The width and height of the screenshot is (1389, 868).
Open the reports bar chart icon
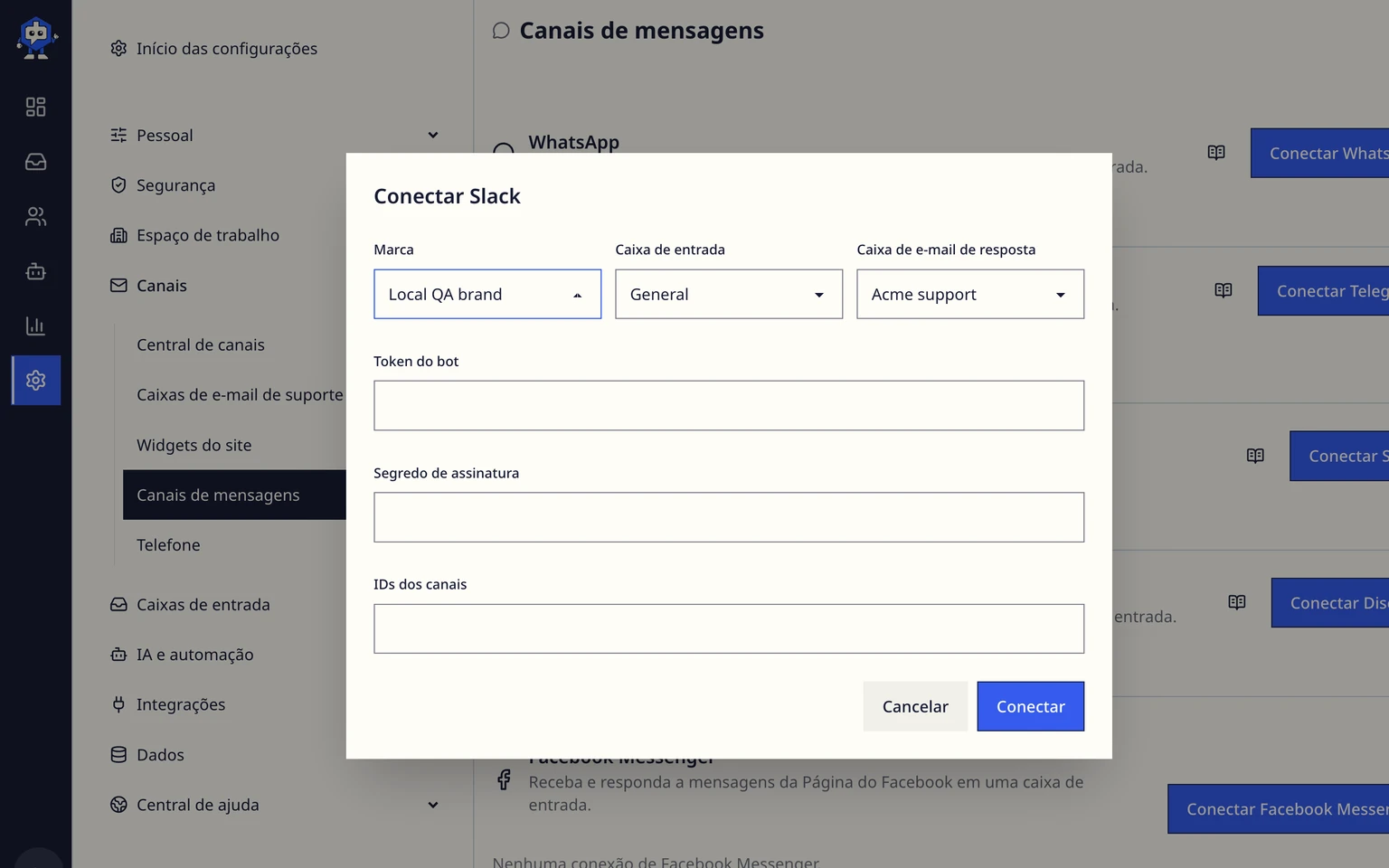(x=35, y=326)
